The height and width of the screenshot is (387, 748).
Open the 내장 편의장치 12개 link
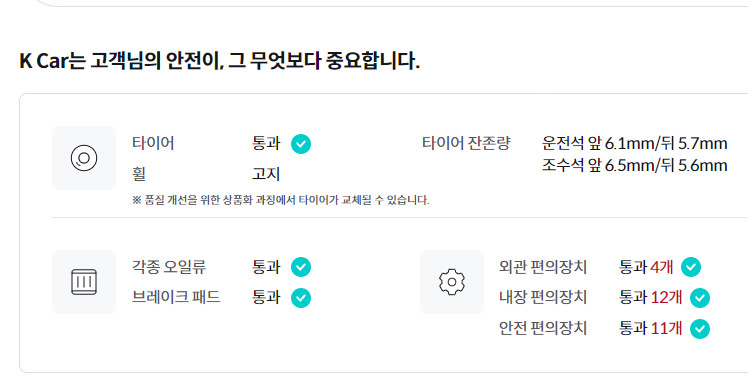[666, 298]
